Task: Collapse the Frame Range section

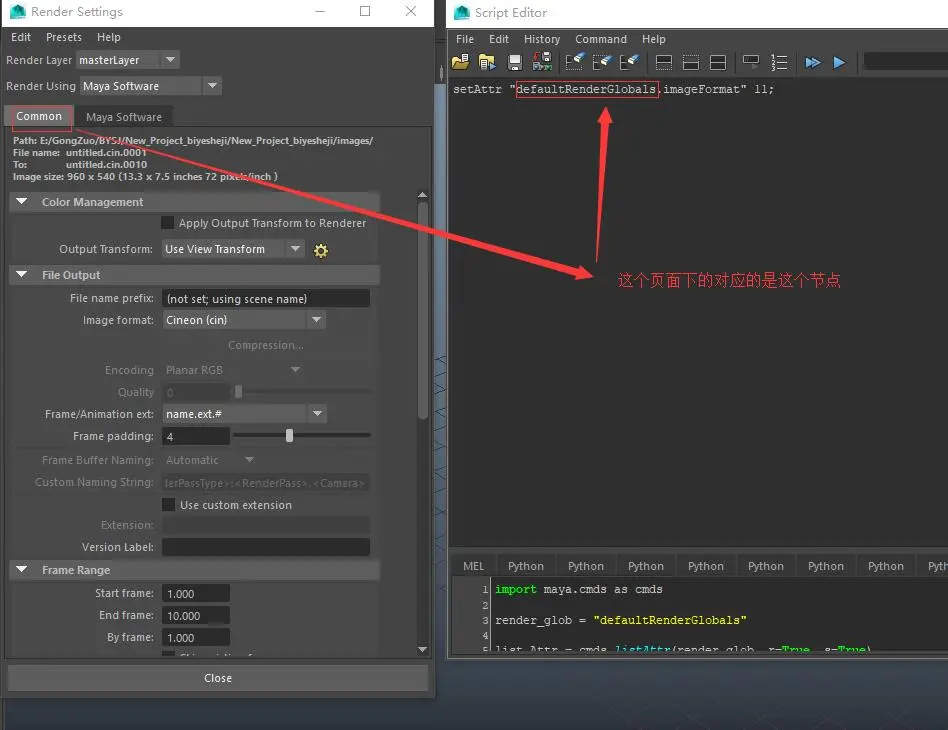Action: click(22, 570)
